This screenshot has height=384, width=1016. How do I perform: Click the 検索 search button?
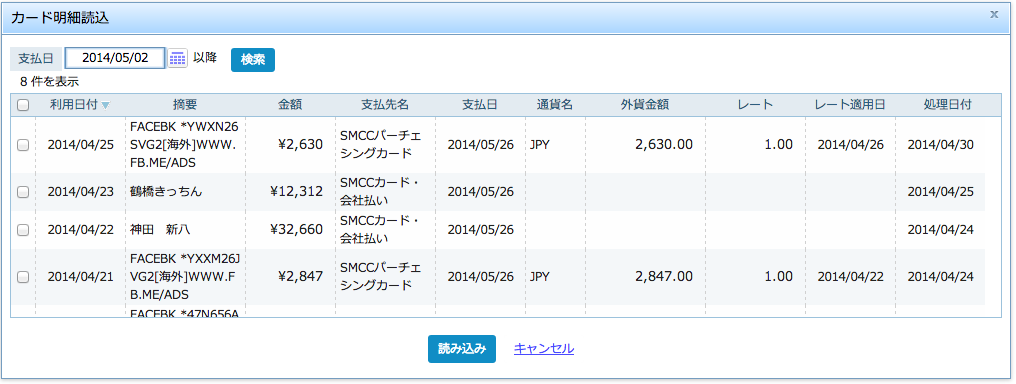click(253, 60)
